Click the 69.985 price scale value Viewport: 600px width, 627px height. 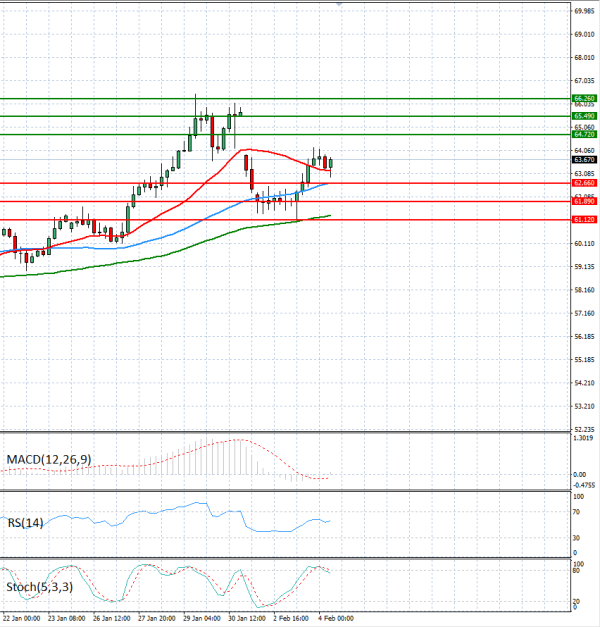[584, 11]
